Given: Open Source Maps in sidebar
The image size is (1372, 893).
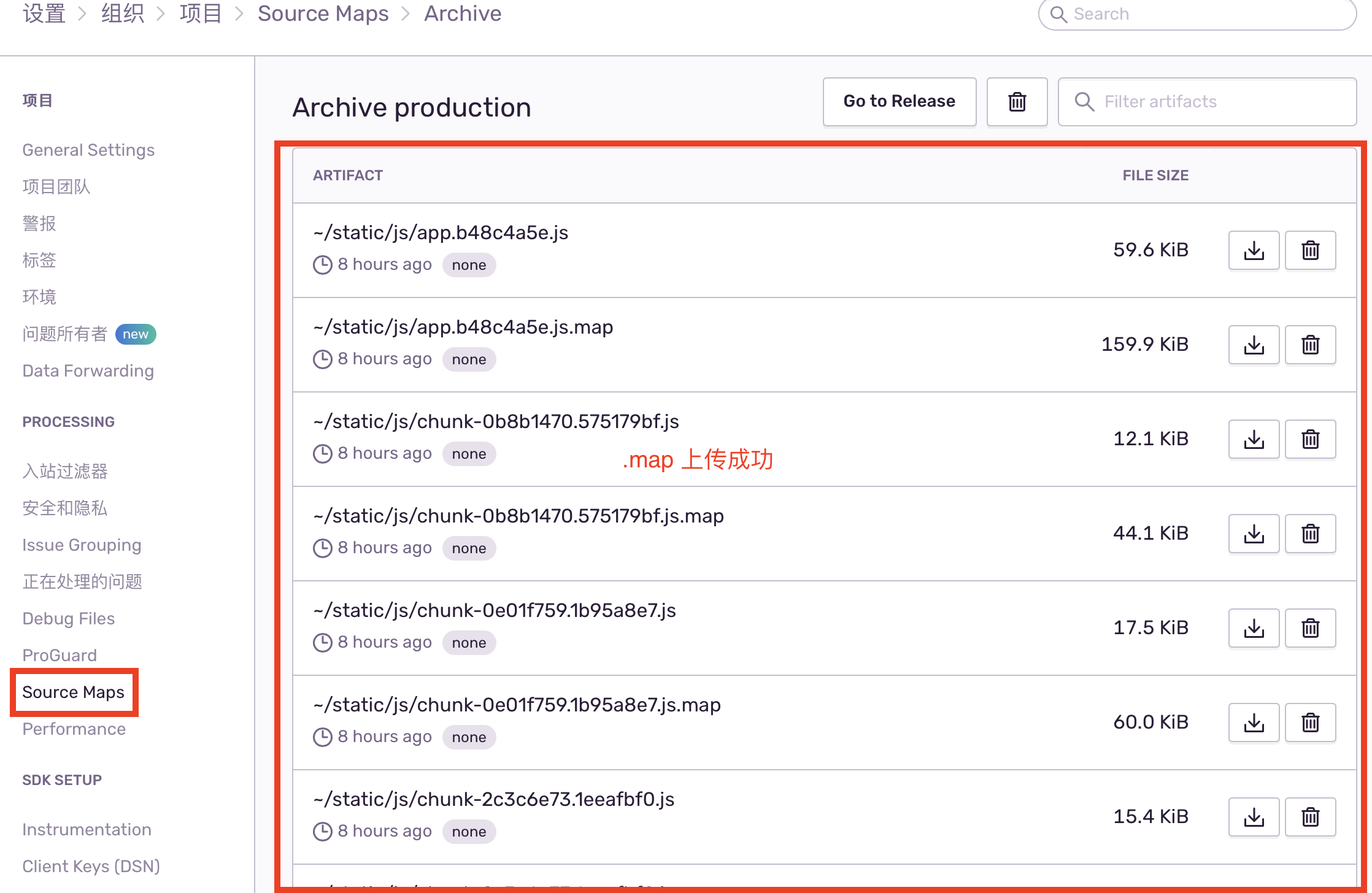Looking at the screenshot, I should (x=74, y=692).
